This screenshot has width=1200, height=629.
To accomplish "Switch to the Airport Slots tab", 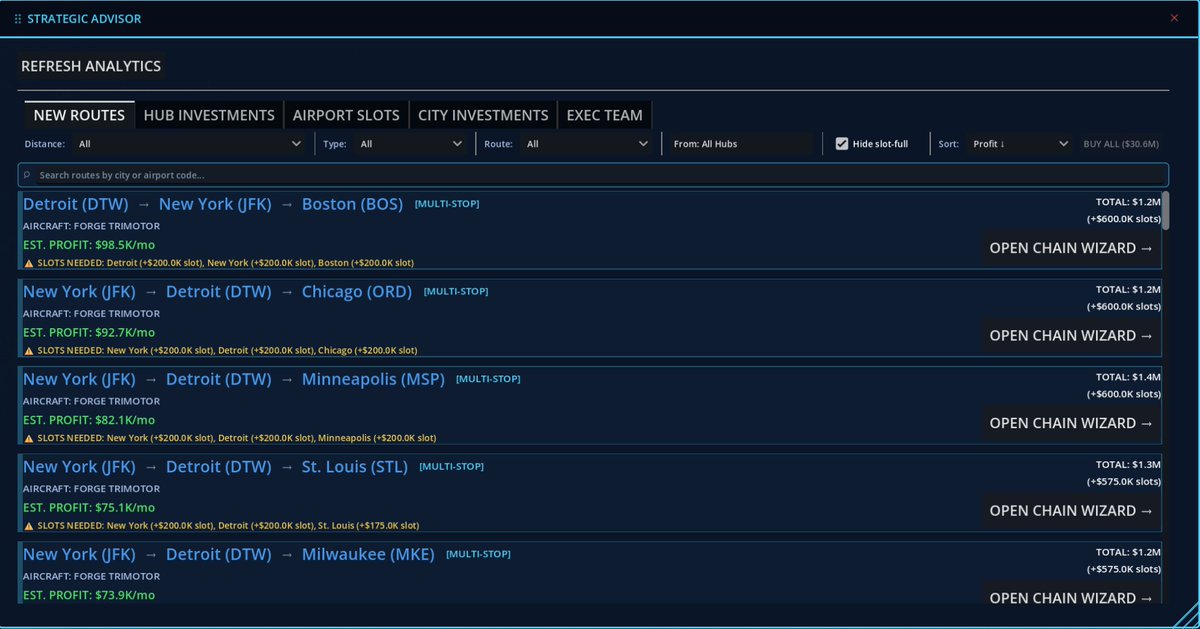I will [x=346, y=115].
